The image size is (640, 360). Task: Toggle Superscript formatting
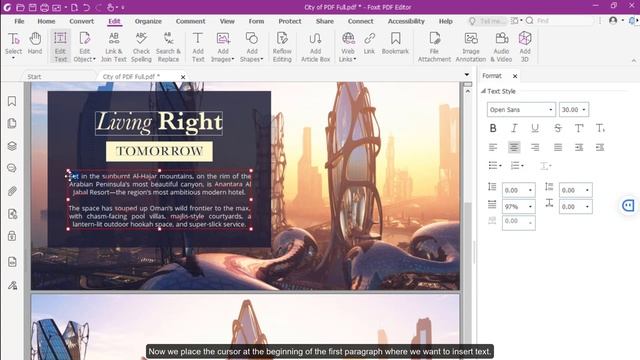pos(579,128)
